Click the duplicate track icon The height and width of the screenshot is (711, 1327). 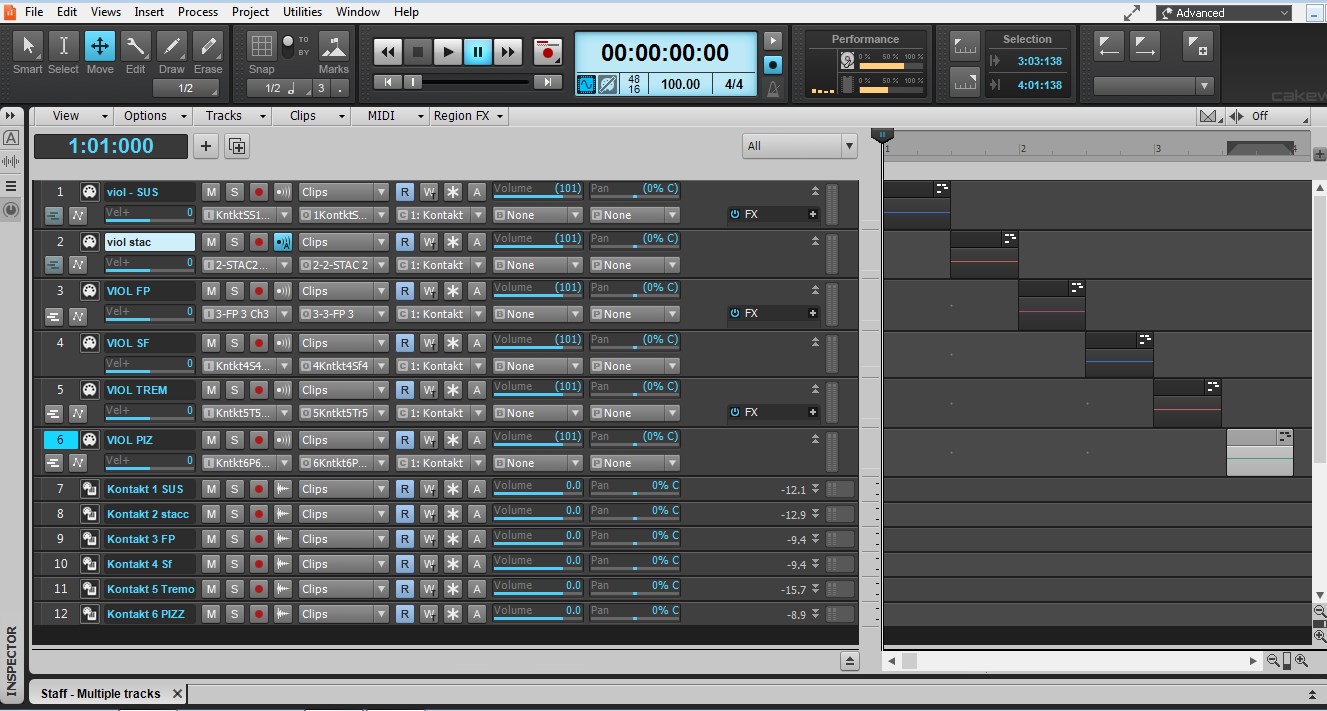point(237,146)
